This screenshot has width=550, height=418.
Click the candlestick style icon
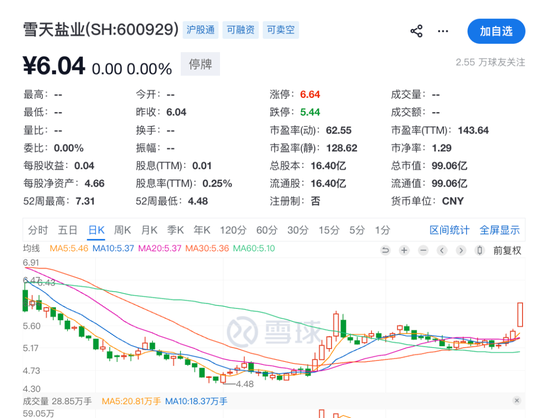pyautogui.click(x=479, y=250)
